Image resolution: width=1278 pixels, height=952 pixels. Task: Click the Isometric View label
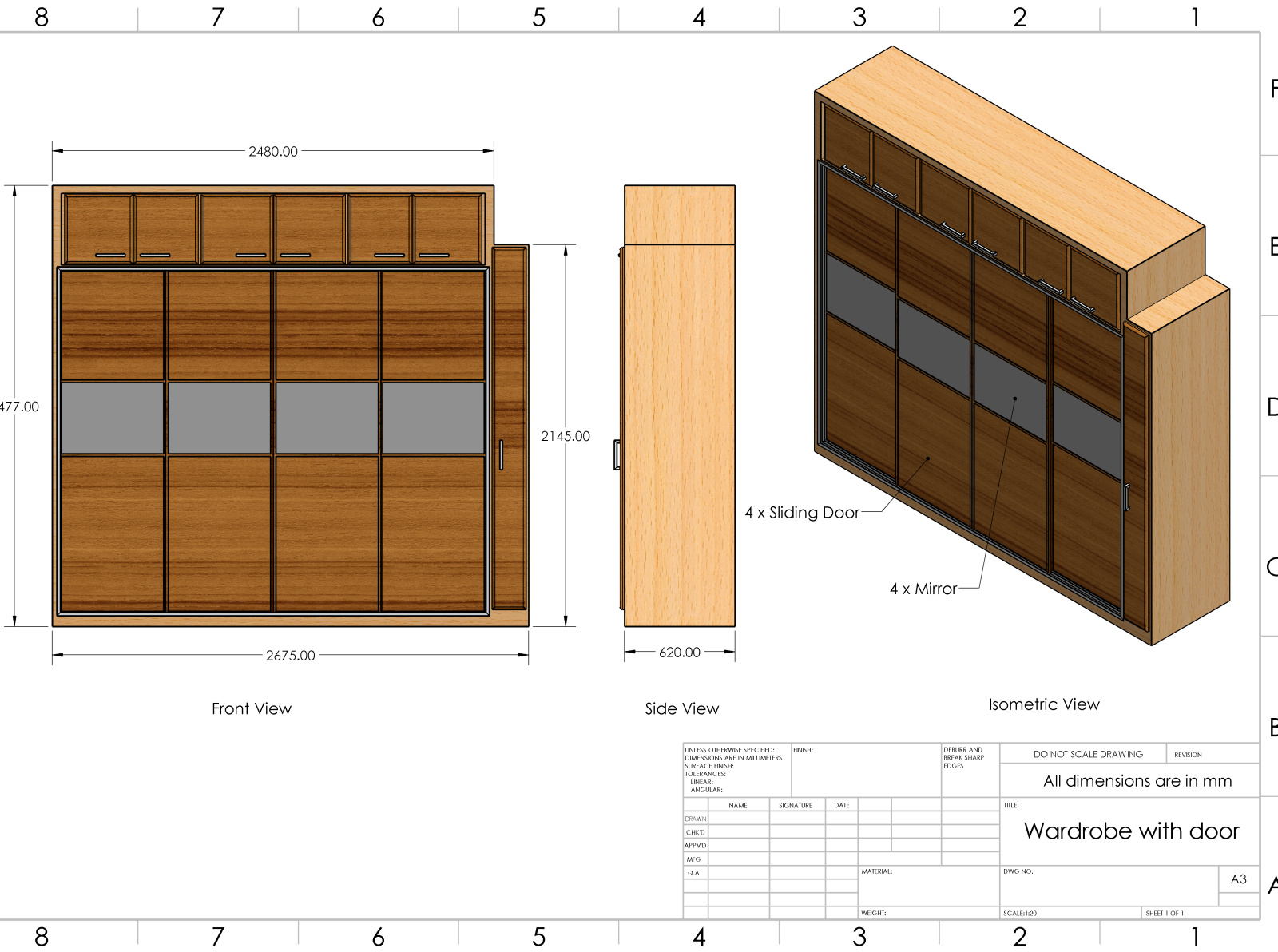click(x=1043, y=704)
